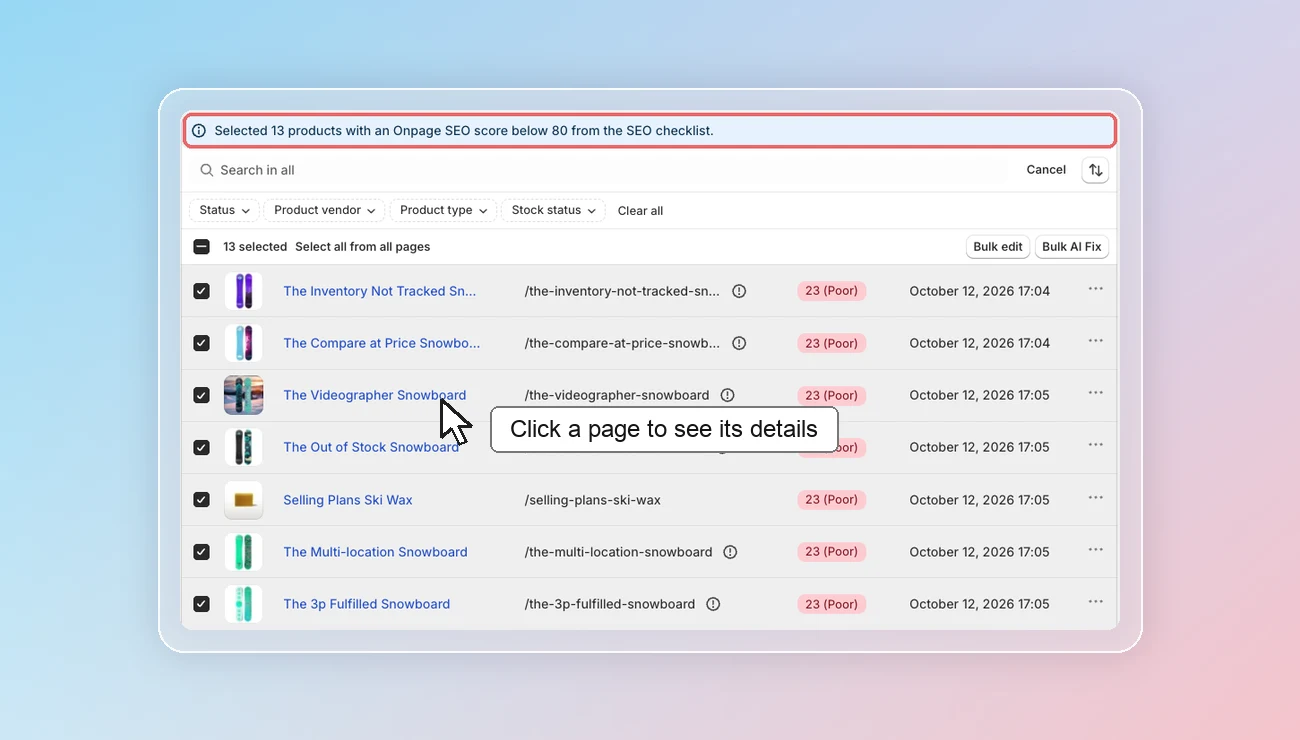
Task: Open Selling Plans Ski Wax product link
Action: point(348,500)
